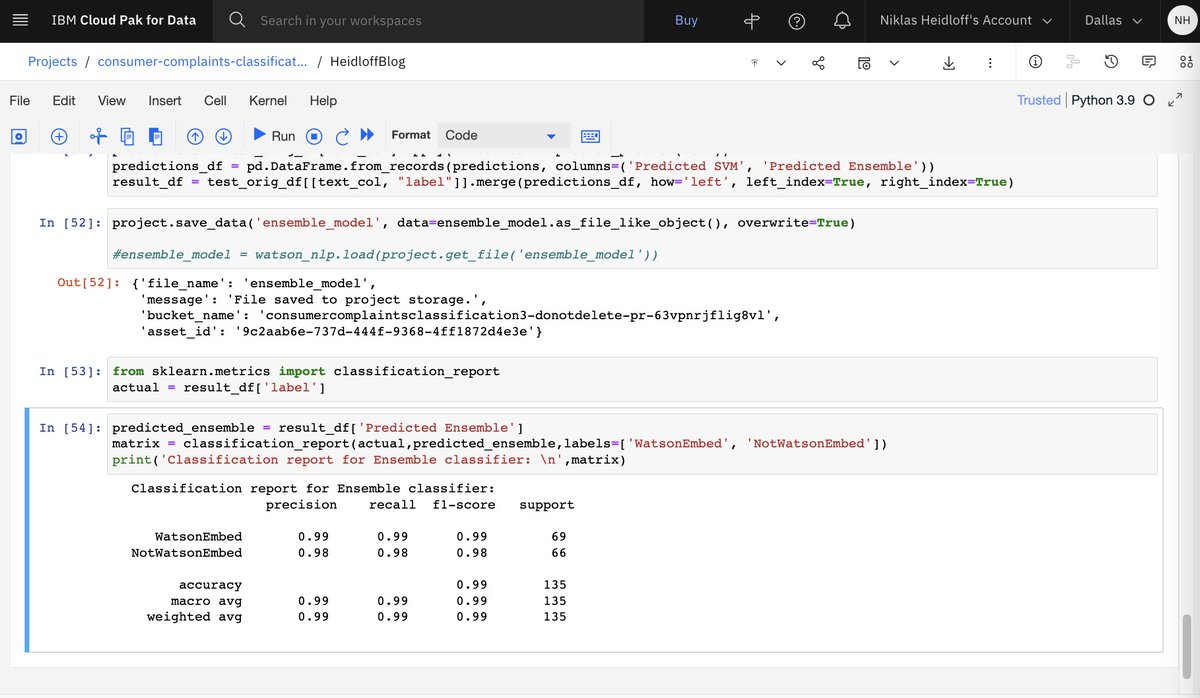Click the save notebook icon in toolbar
Screen dimensions: 1200x698
pyautogui.click(x=20, y=135)
